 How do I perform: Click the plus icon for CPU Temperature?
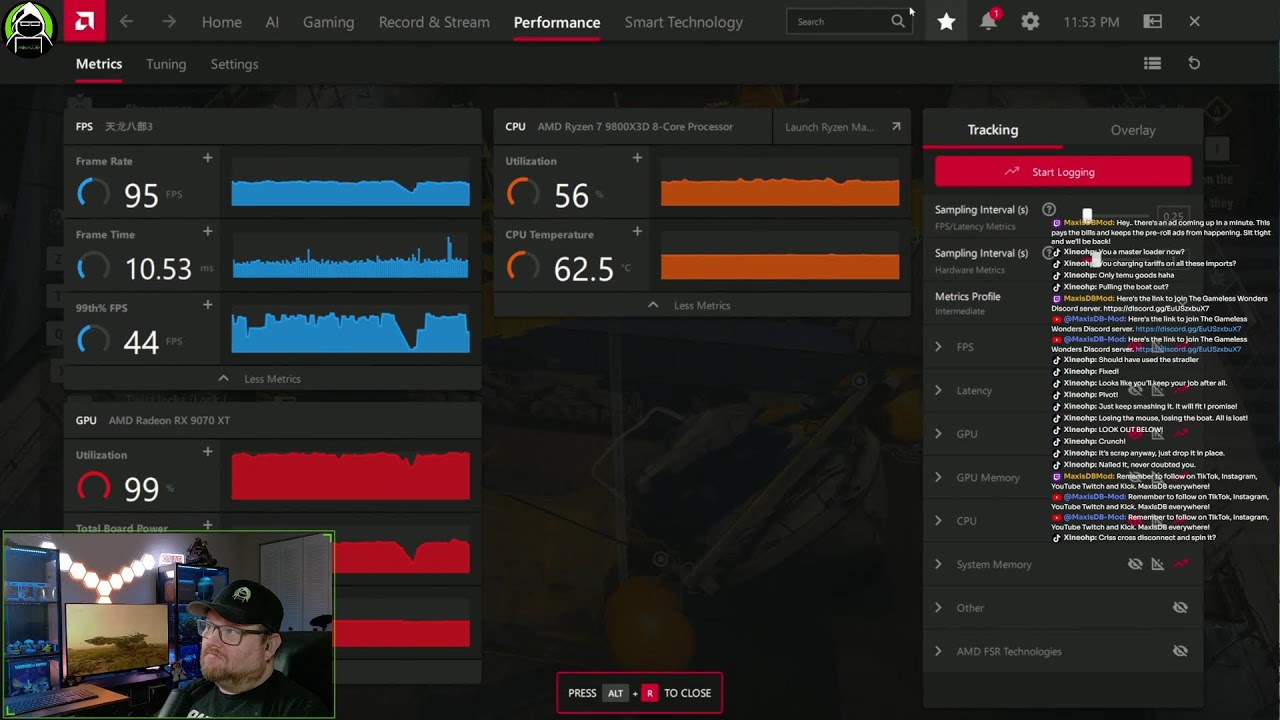pos(637,232)
